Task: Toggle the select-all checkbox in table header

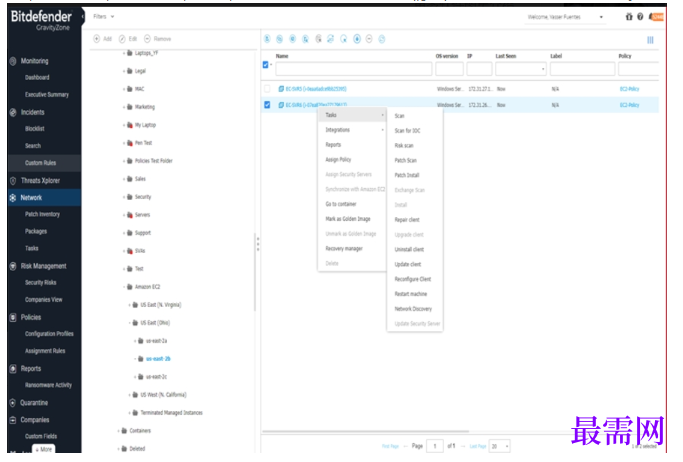Action: click(265, 65)
